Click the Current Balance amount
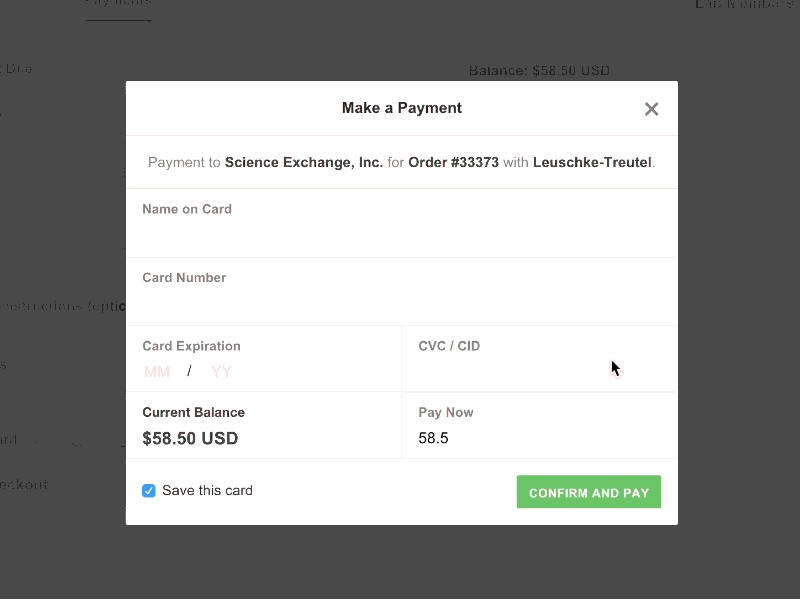 click(190, 438)
